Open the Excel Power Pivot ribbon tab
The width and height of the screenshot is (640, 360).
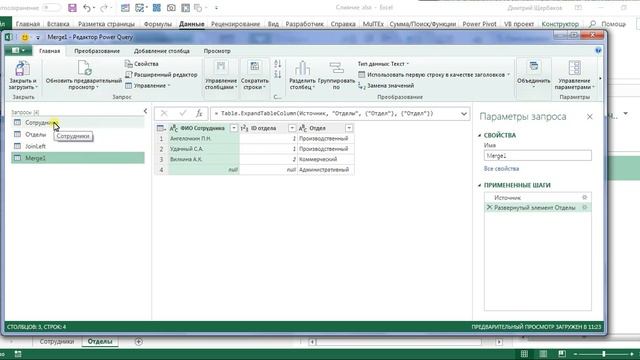[x=479, y=24]
